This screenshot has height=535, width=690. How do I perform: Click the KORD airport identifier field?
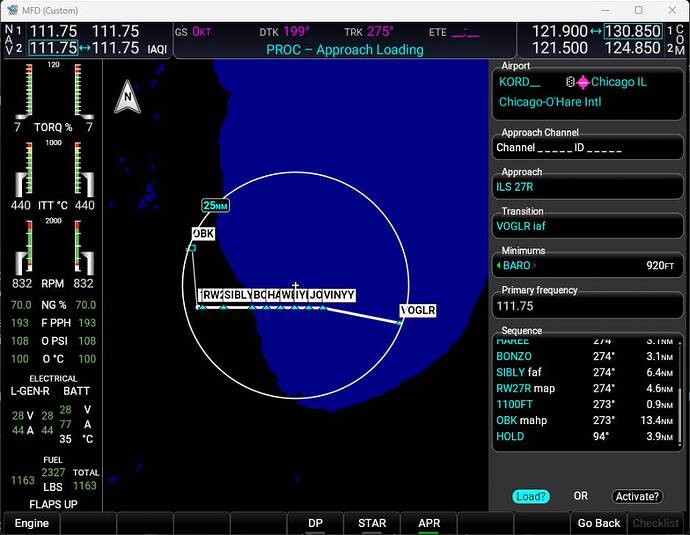point(520,82)
